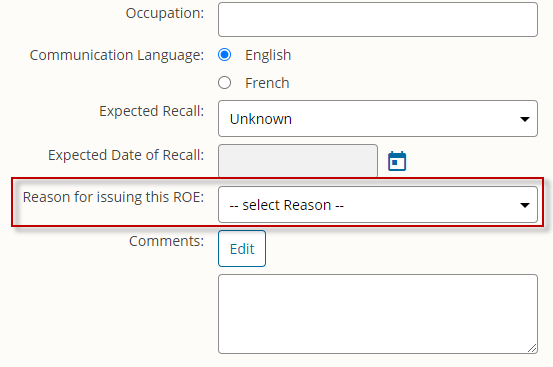Click the Occupation field label
The width and height of the screenshot is (553, 367).
pos(165,13)
